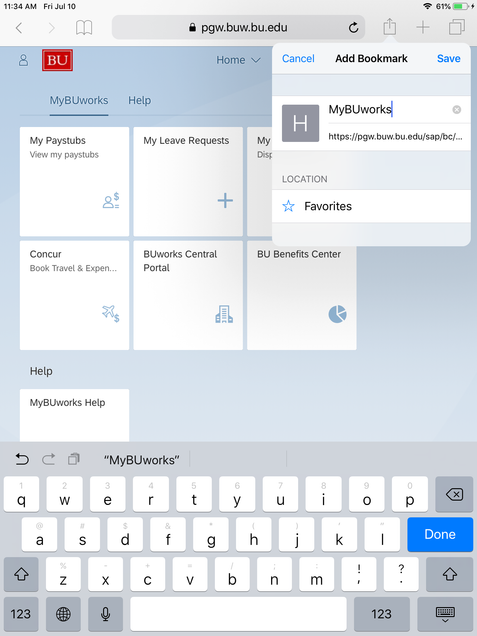This screenshot has width=477, height=636.
Task: Tap the right 123 numbers key
Action: click(x=381, y=614)
